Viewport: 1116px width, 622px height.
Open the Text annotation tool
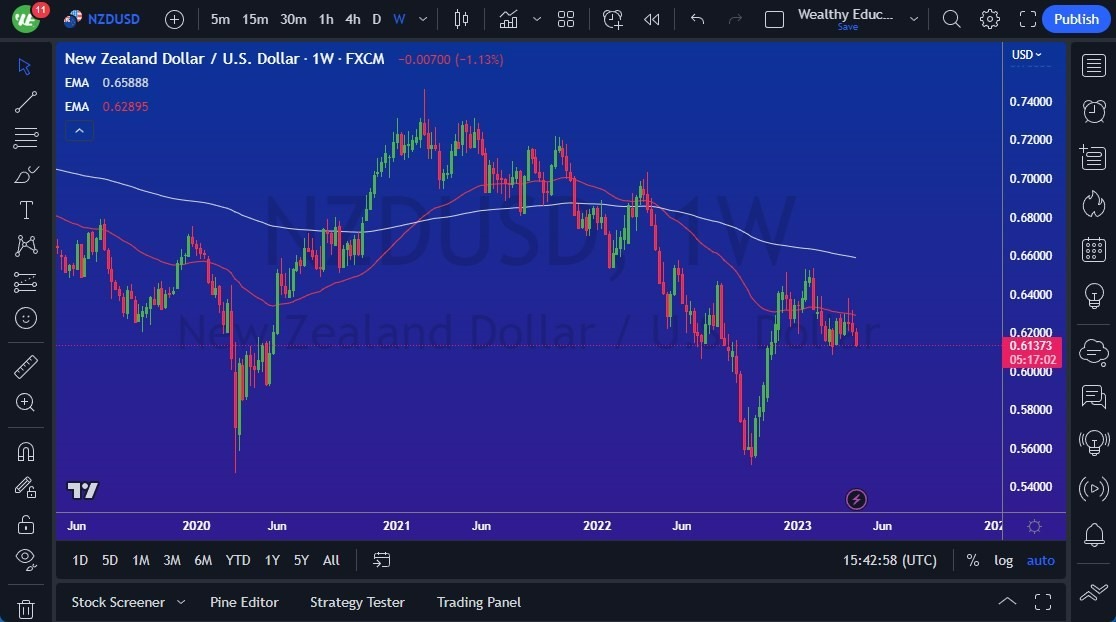[x=25, y=210]
